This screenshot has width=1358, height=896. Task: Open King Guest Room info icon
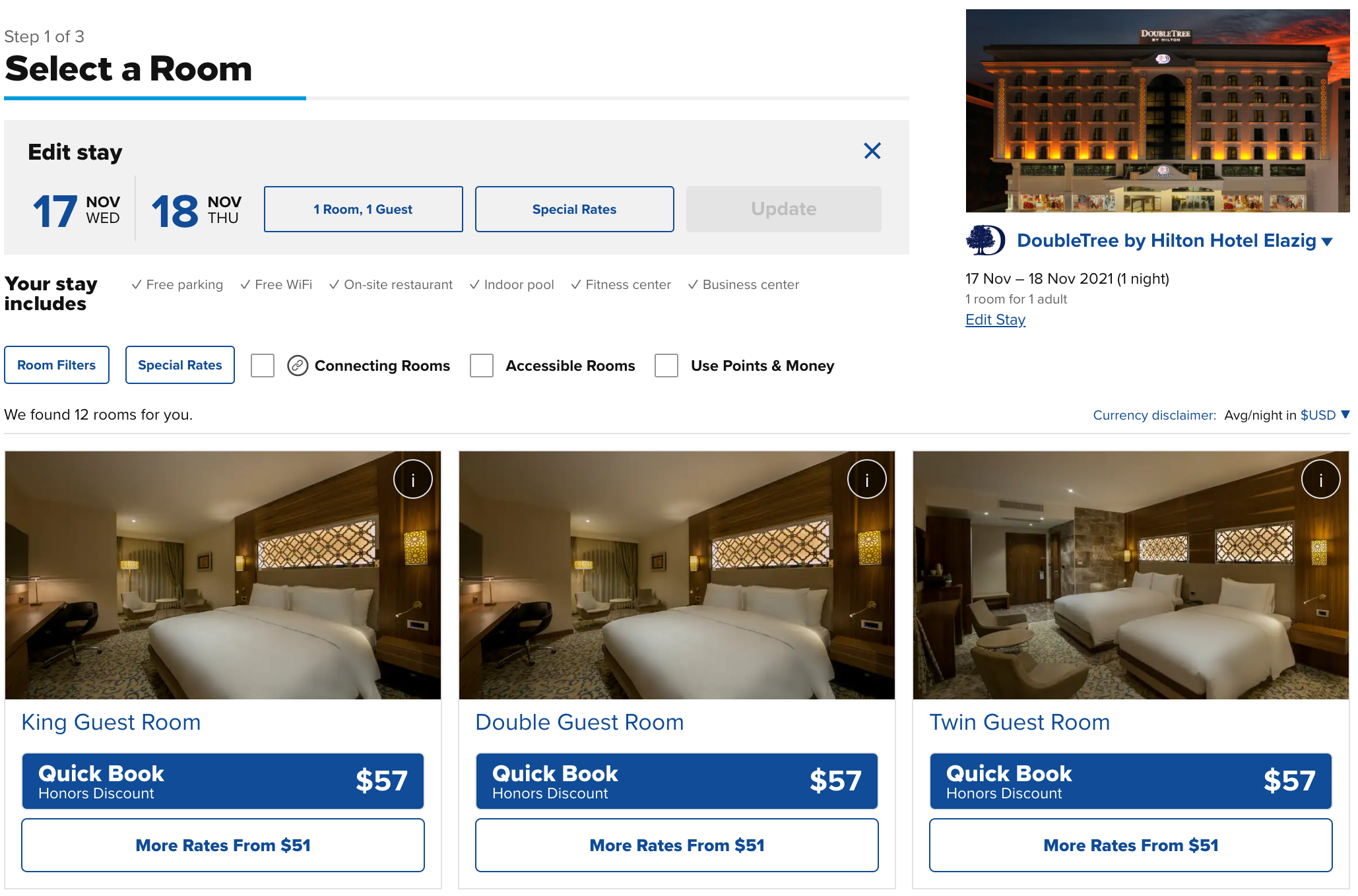pyautogui.click(x=412, y=479)
